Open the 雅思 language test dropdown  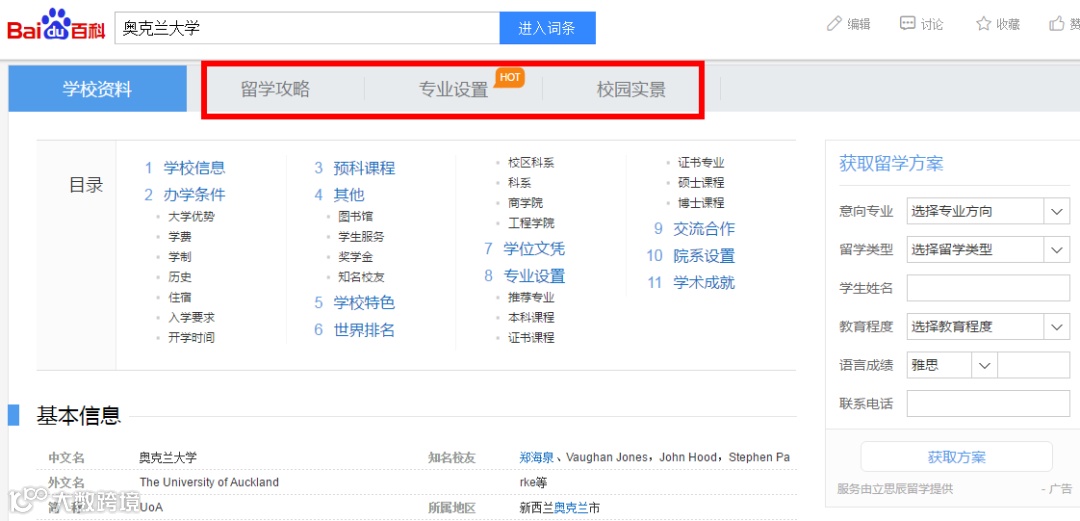pyautogui.click(x=951, y=365)
